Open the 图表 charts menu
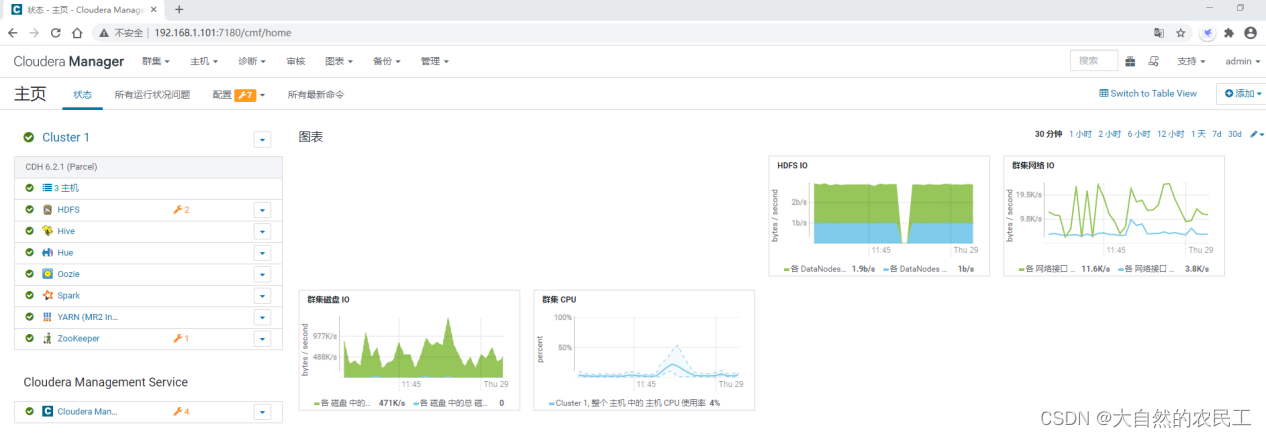The image size is (1266, 438). pos(339,61)
